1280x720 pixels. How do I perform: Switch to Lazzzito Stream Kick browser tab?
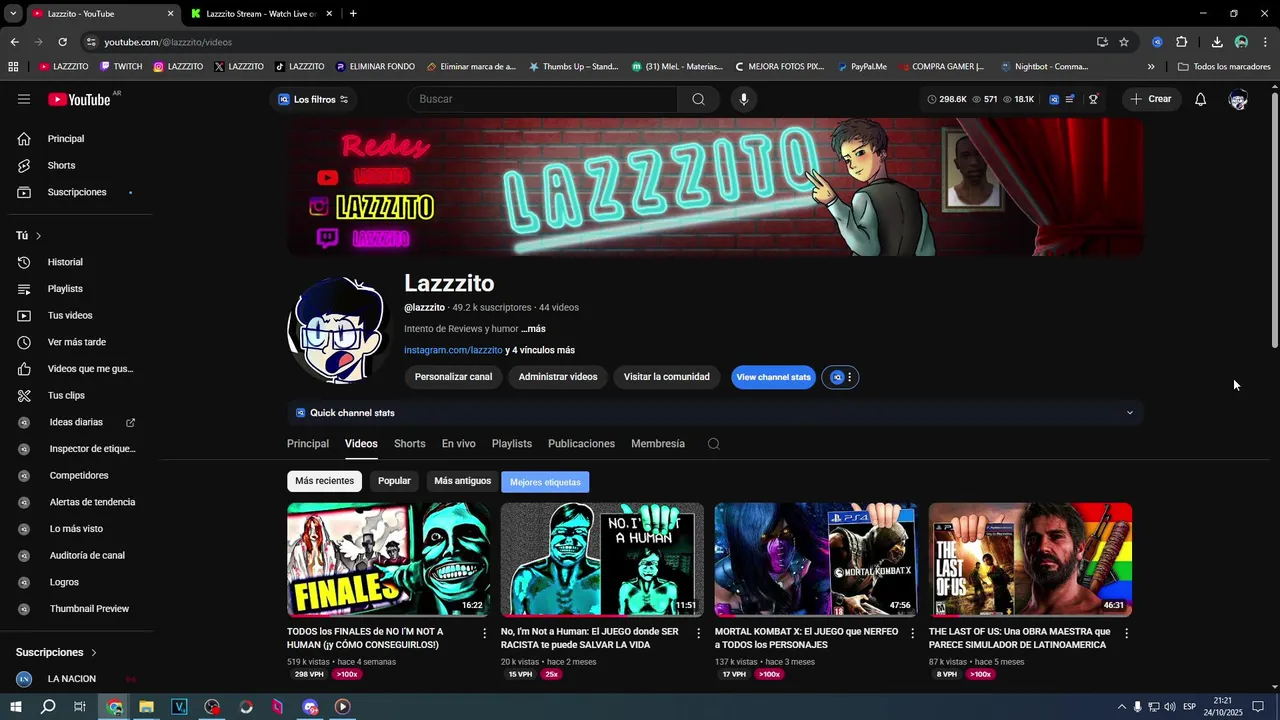coord(261,14)
